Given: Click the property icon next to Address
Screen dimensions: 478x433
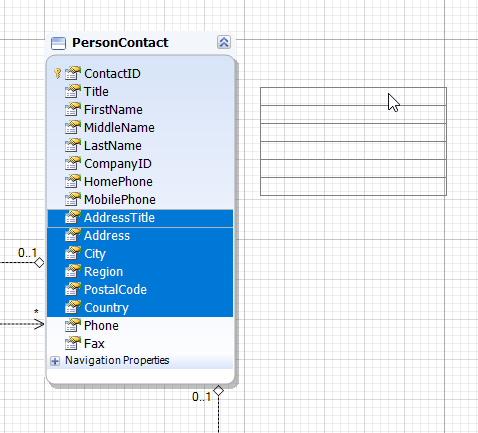Looking at the screenshot, I should (73, 235).
